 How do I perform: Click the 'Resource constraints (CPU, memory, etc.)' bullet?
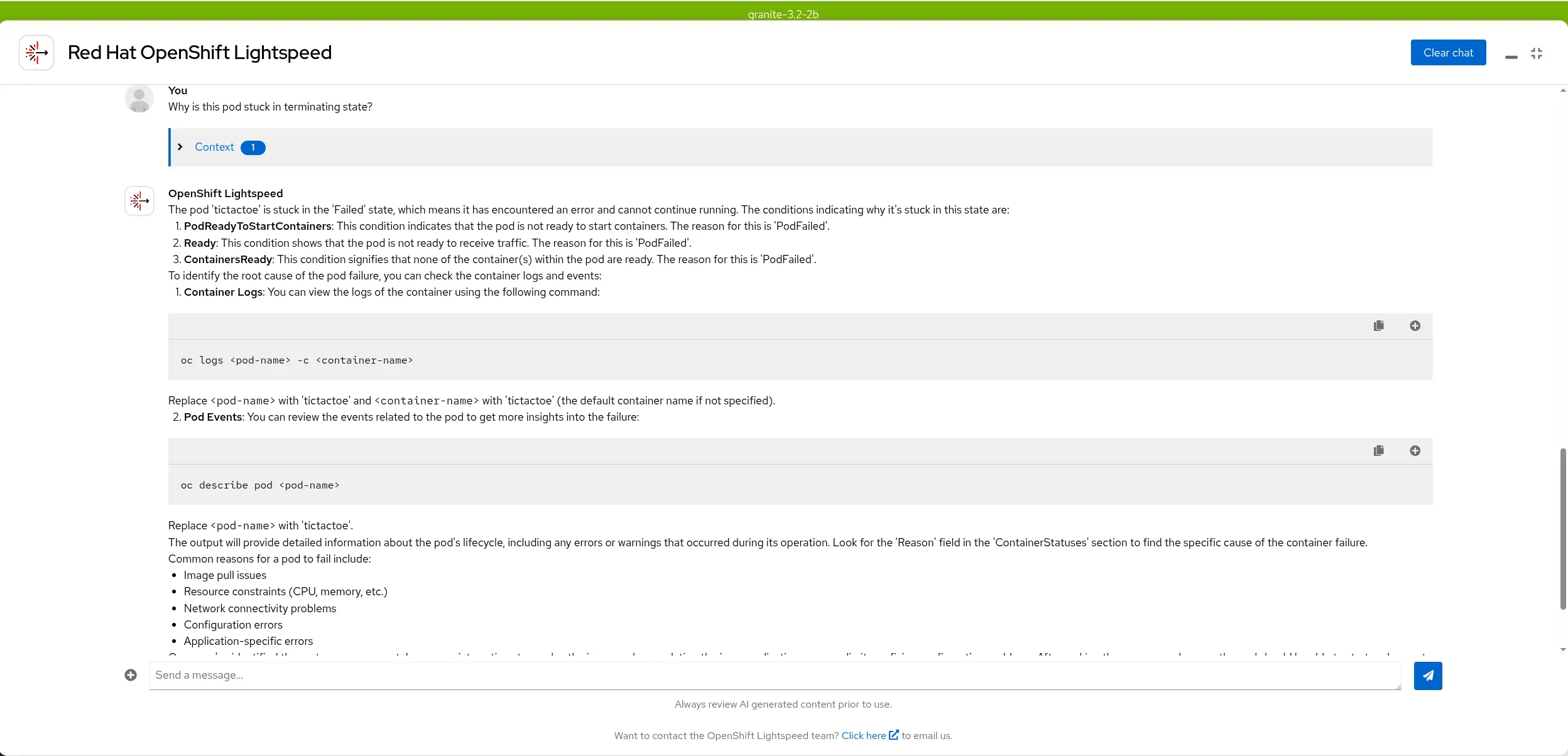[x=286, y=591]
